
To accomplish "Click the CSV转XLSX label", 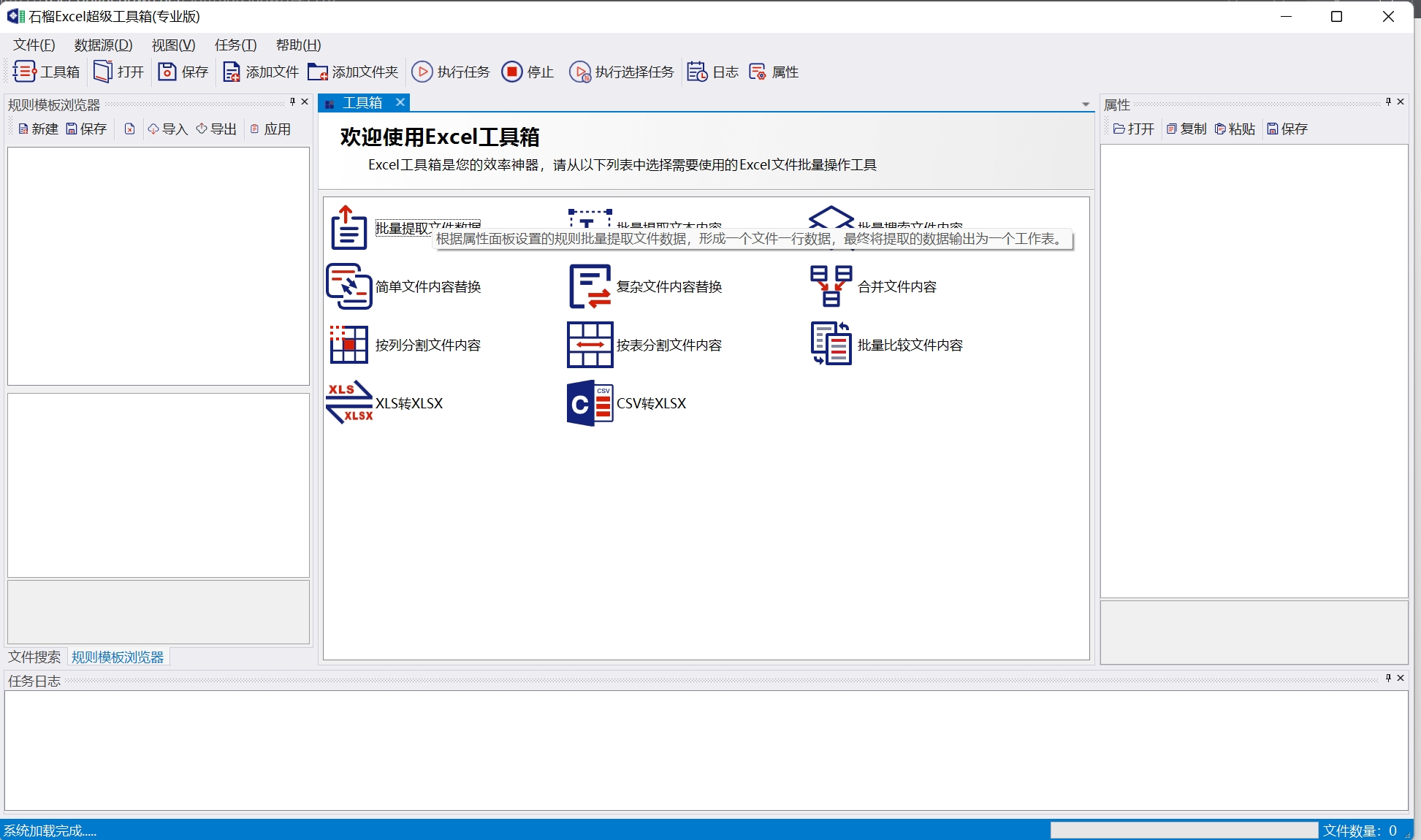I will pyautogui.click(x=652, y=403).
